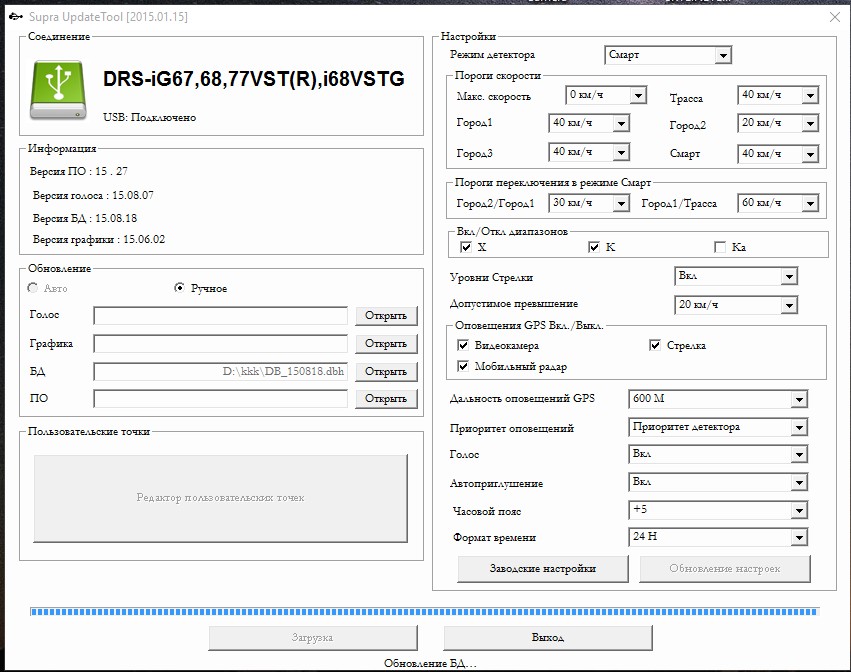Viewport: 851px width, 672px height.
Task: Open the Смарт speed threshold dropdown
Action: point(778,154)
